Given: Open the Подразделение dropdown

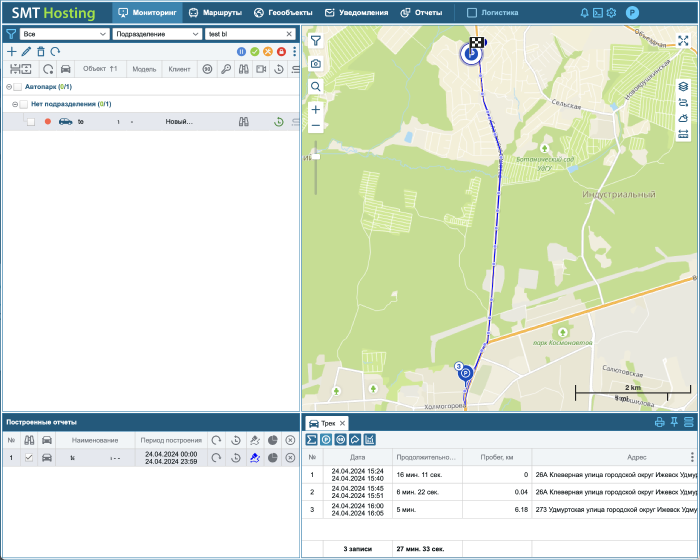Looking at the screenshot, I should (x=157, y=34).
